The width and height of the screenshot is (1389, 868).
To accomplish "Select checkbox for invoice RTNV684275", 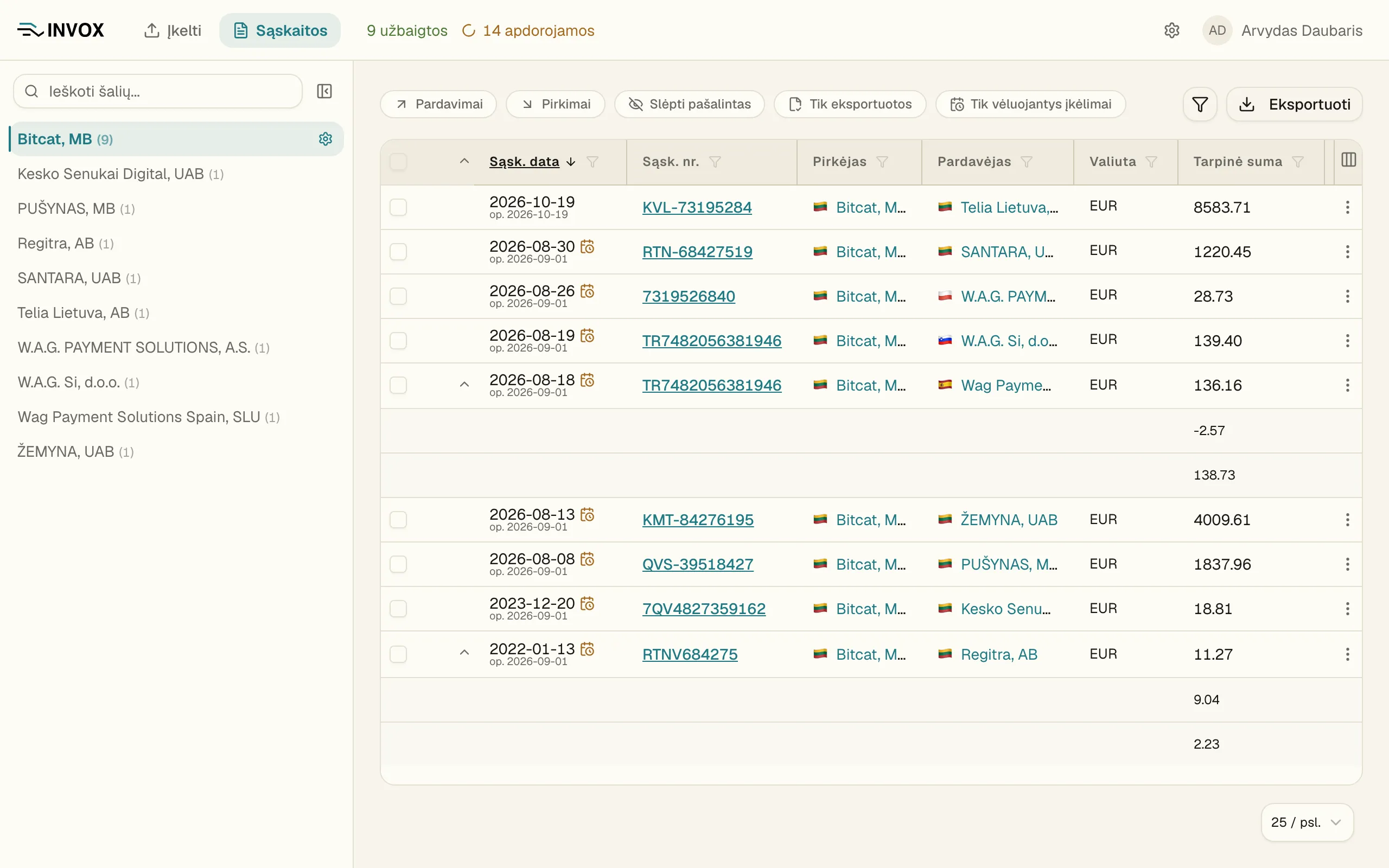I will 398,654.
